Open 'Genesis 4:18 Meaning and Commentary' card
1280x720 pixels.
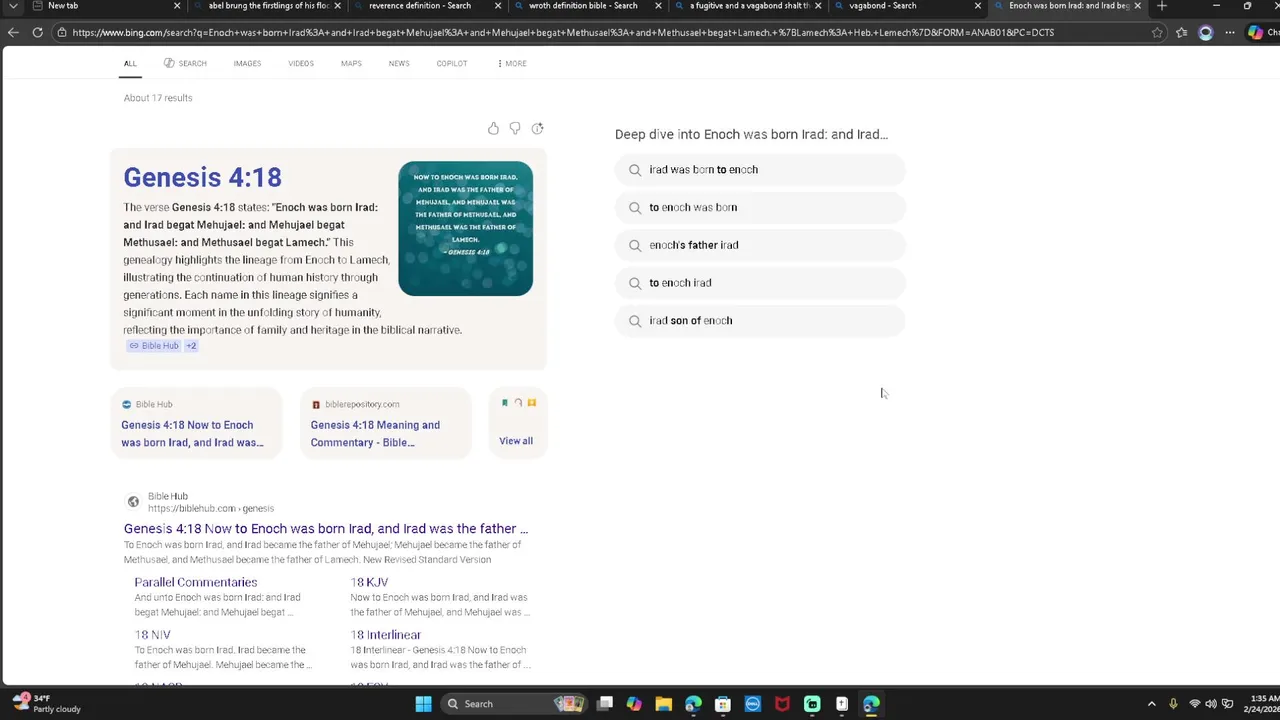(x=385, y=424)
